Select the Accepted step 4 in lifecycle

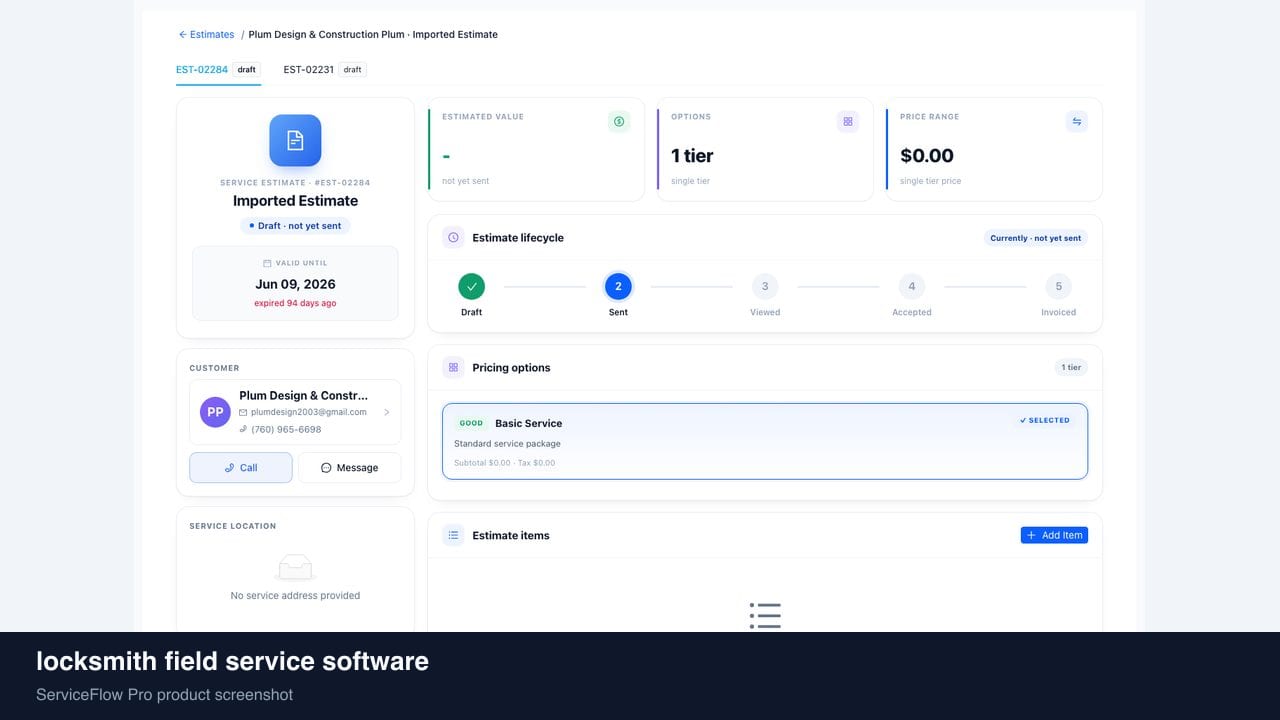pyautogui.click(x=912, y=286)
